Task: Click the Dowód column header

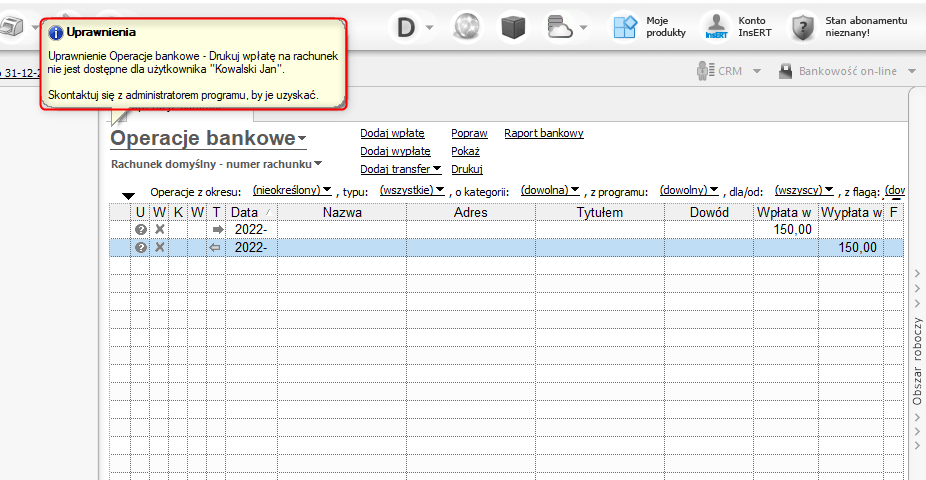Action: click(709, 212)
